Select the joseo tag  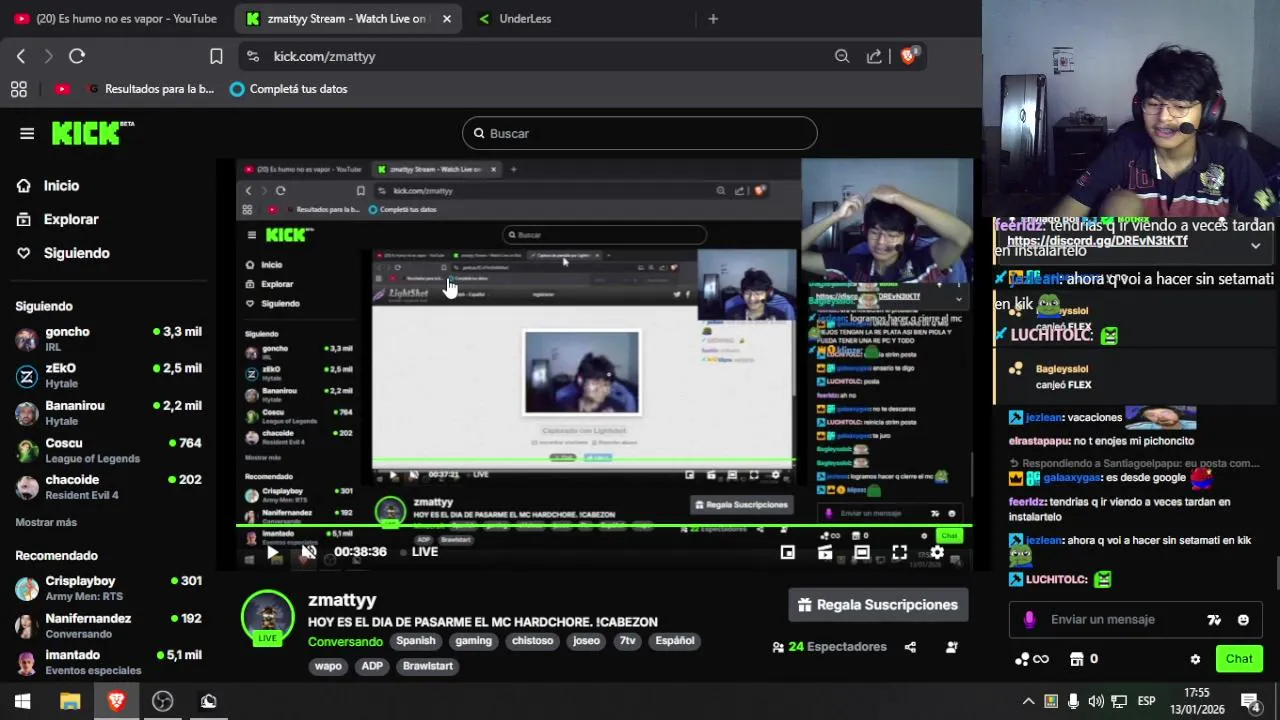(x=586, y=641)
